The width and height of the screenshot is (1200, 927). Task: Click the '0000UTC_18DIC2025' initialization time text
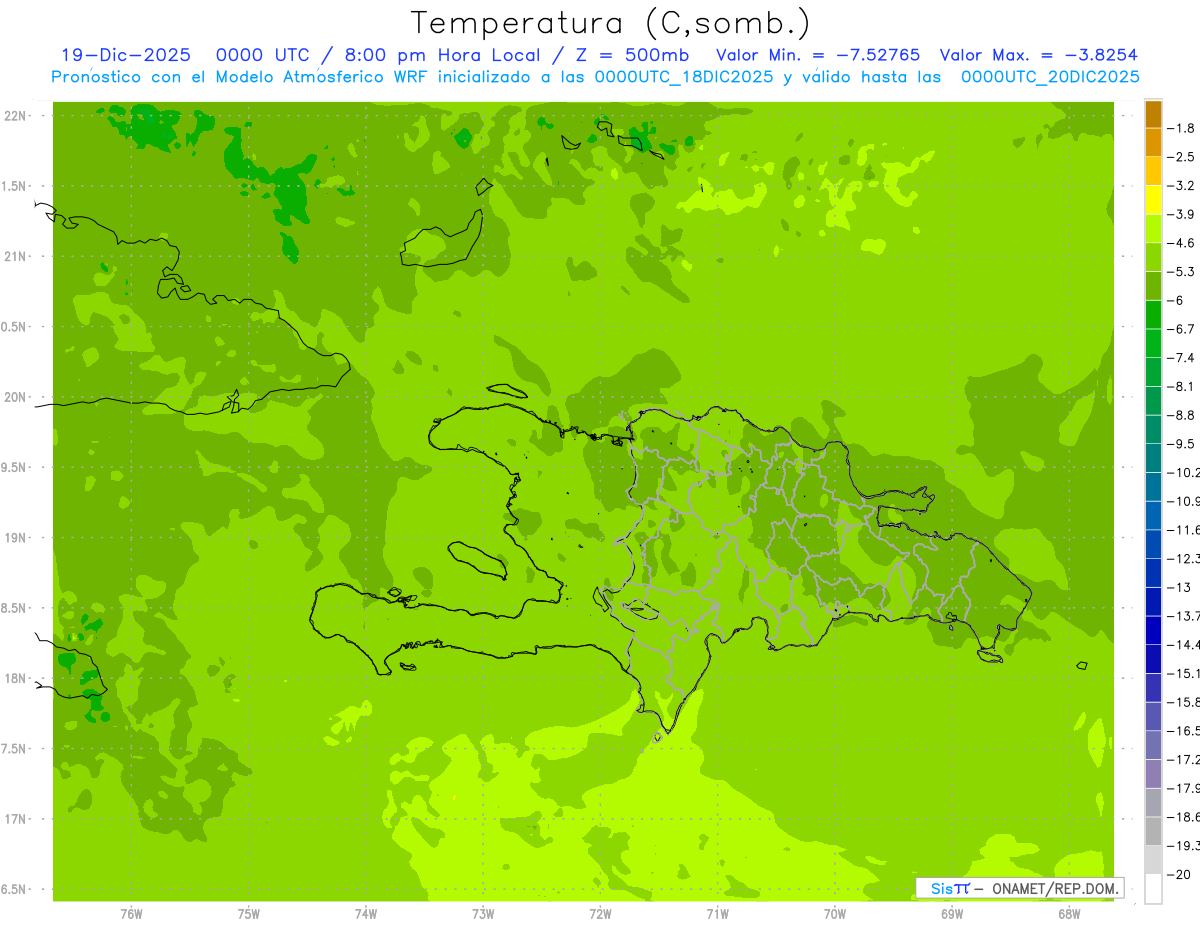tap(684, 77)
